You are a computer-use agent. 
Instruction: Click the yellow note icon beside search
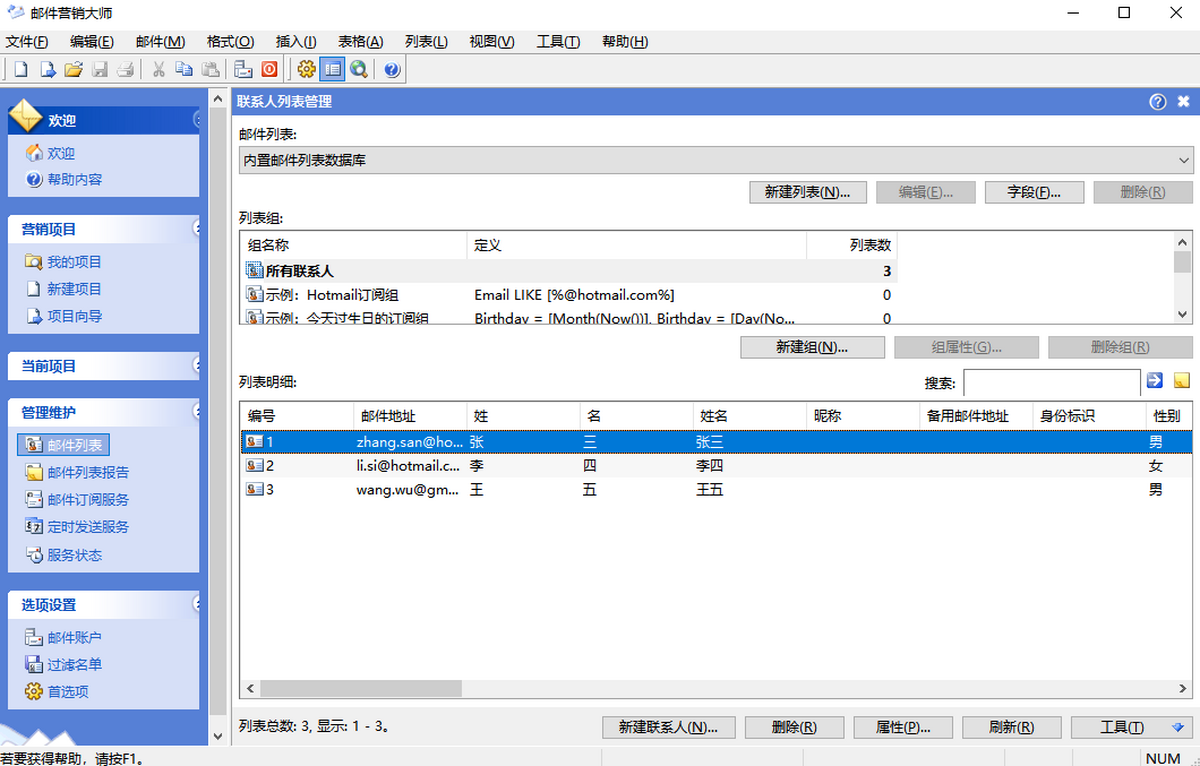(1182, 380)
